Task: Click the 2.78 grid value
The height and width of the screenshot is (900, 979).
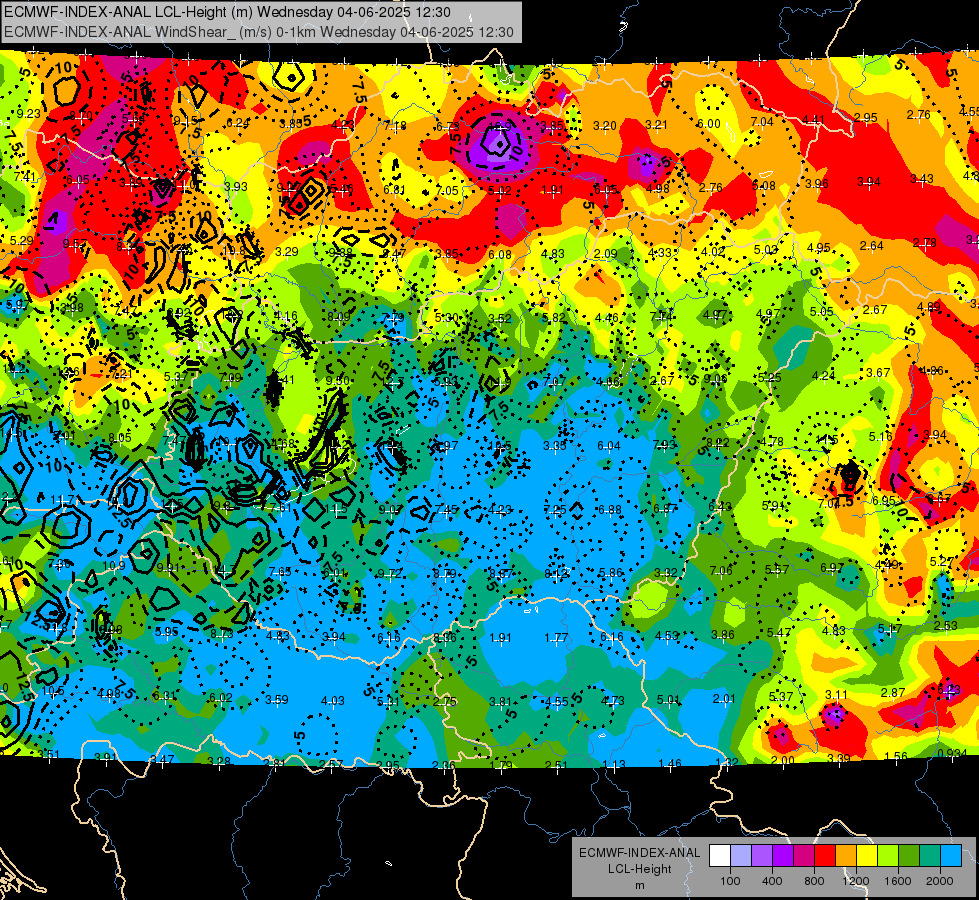Action: [924, 243]
